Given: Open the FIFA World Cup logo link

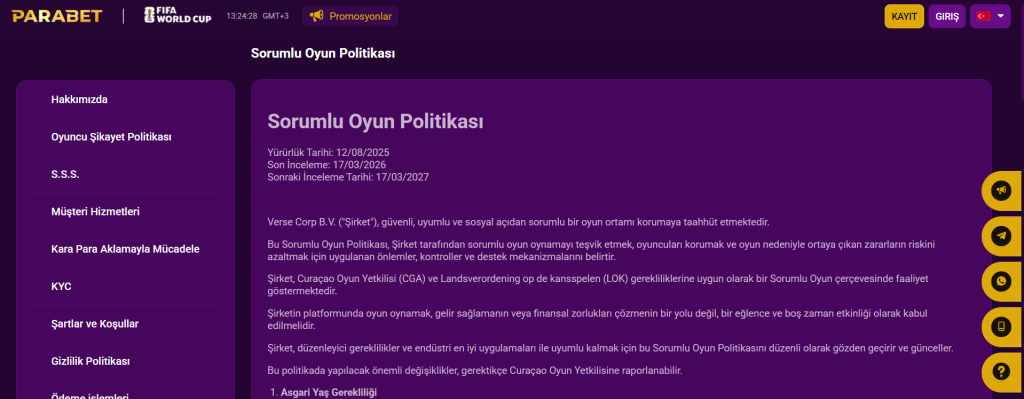Looking at the screenshot, I should pyautogui.click(x=178, y=16).
